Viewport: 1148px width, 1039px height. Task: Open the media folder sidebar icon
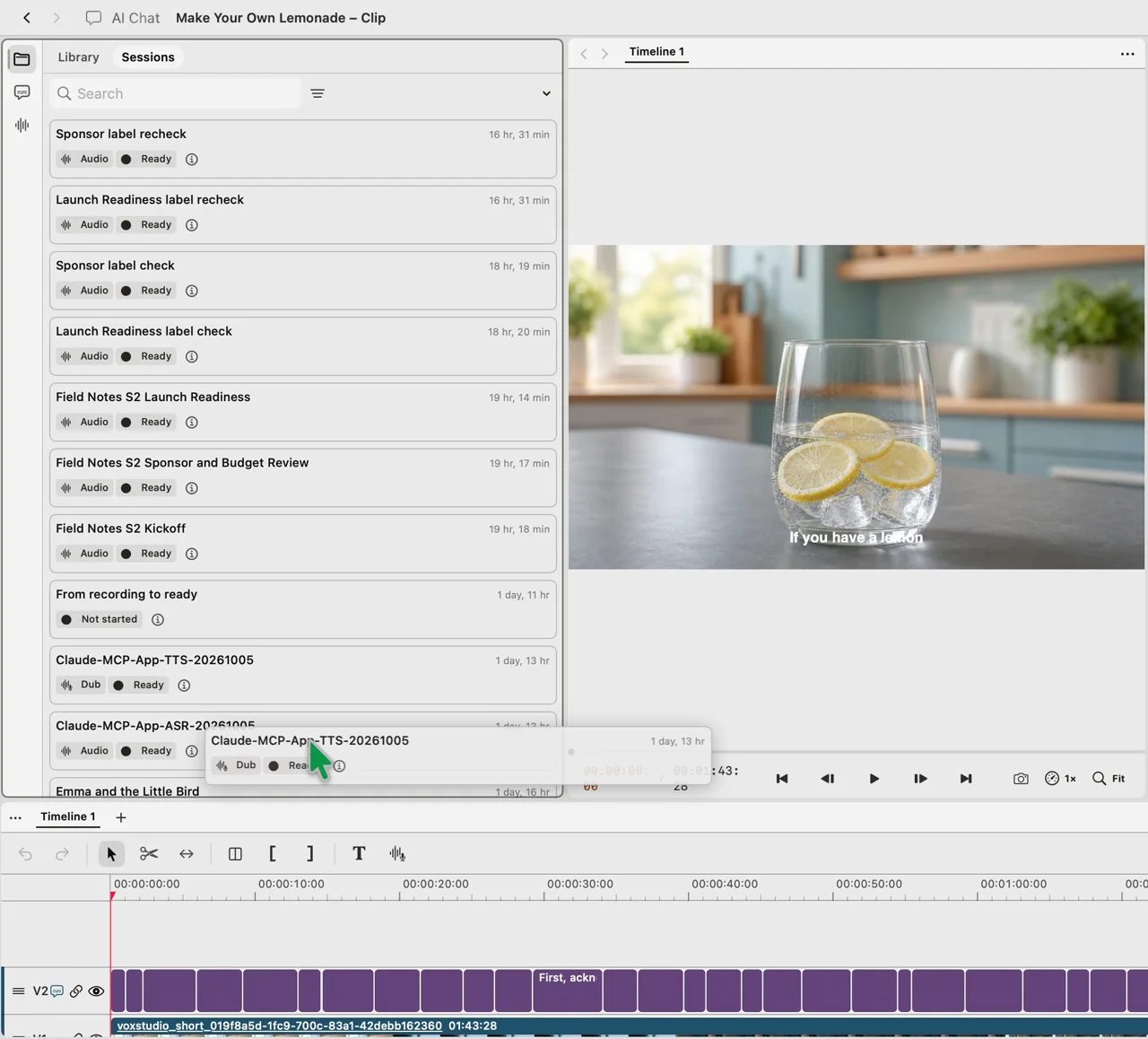[x=22, y=59]
